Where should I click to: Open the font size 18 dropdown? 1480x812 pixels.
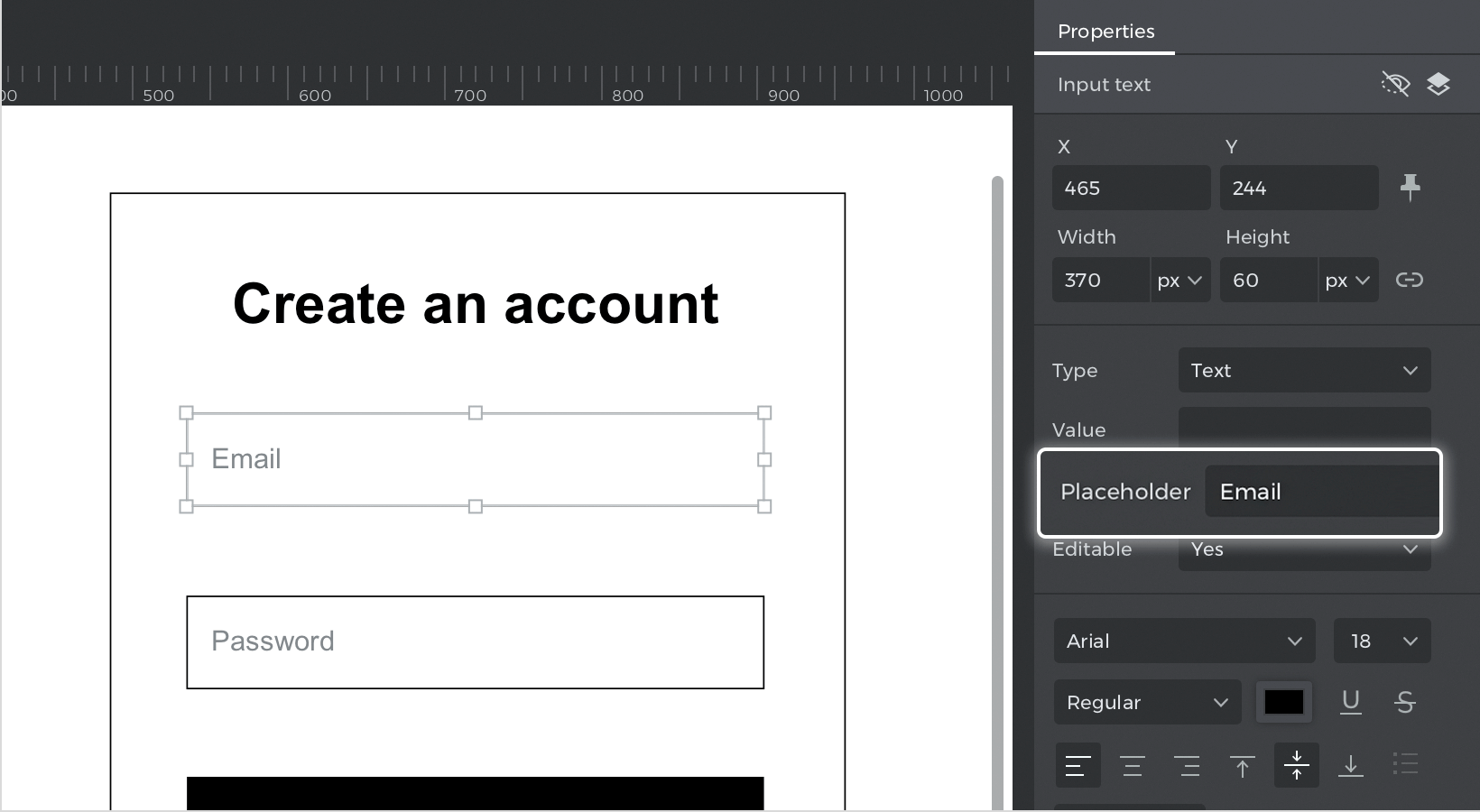[x=1382, y=641]
